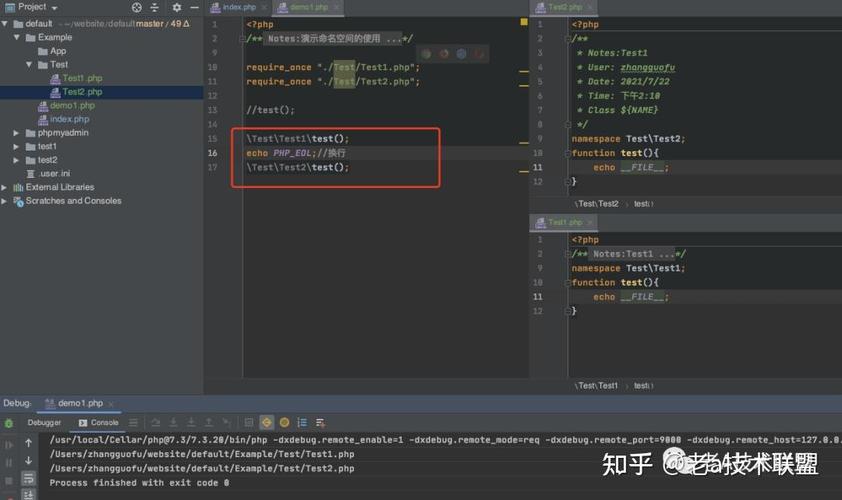Click yellow inspection indicator in demo1.php

coord(524,22)
